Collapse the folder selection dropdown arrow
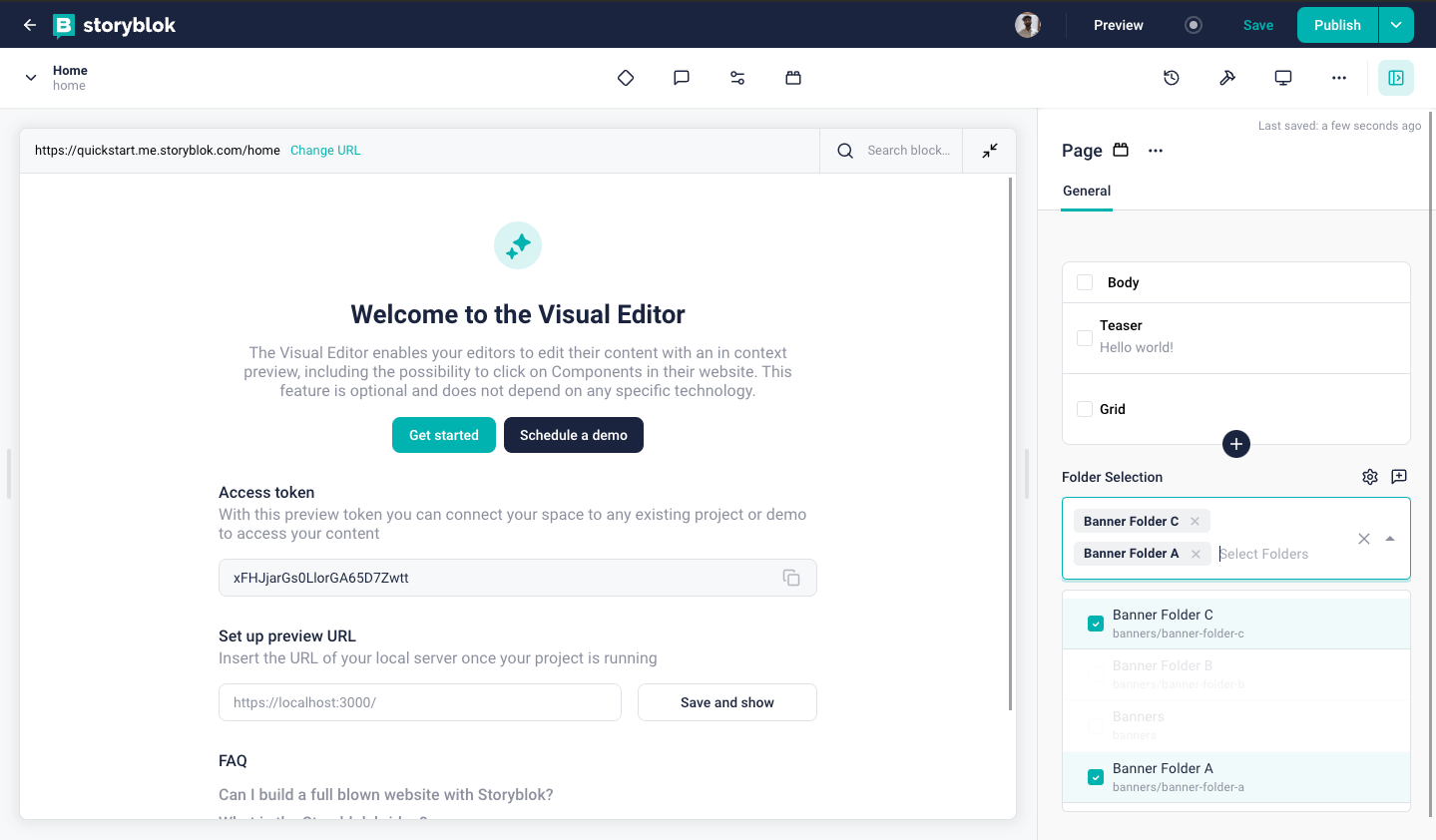Viewport: 1436px width, 840px height. [1390, 539]
